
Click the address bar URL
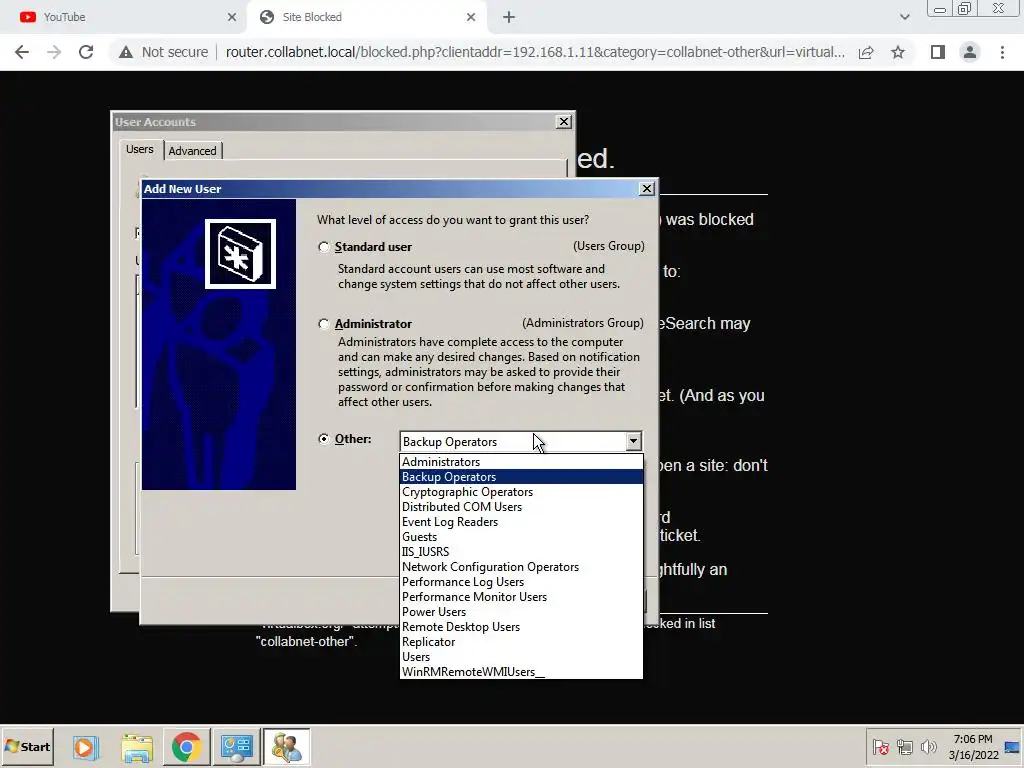pyautogui.click(x=535, y=52)
